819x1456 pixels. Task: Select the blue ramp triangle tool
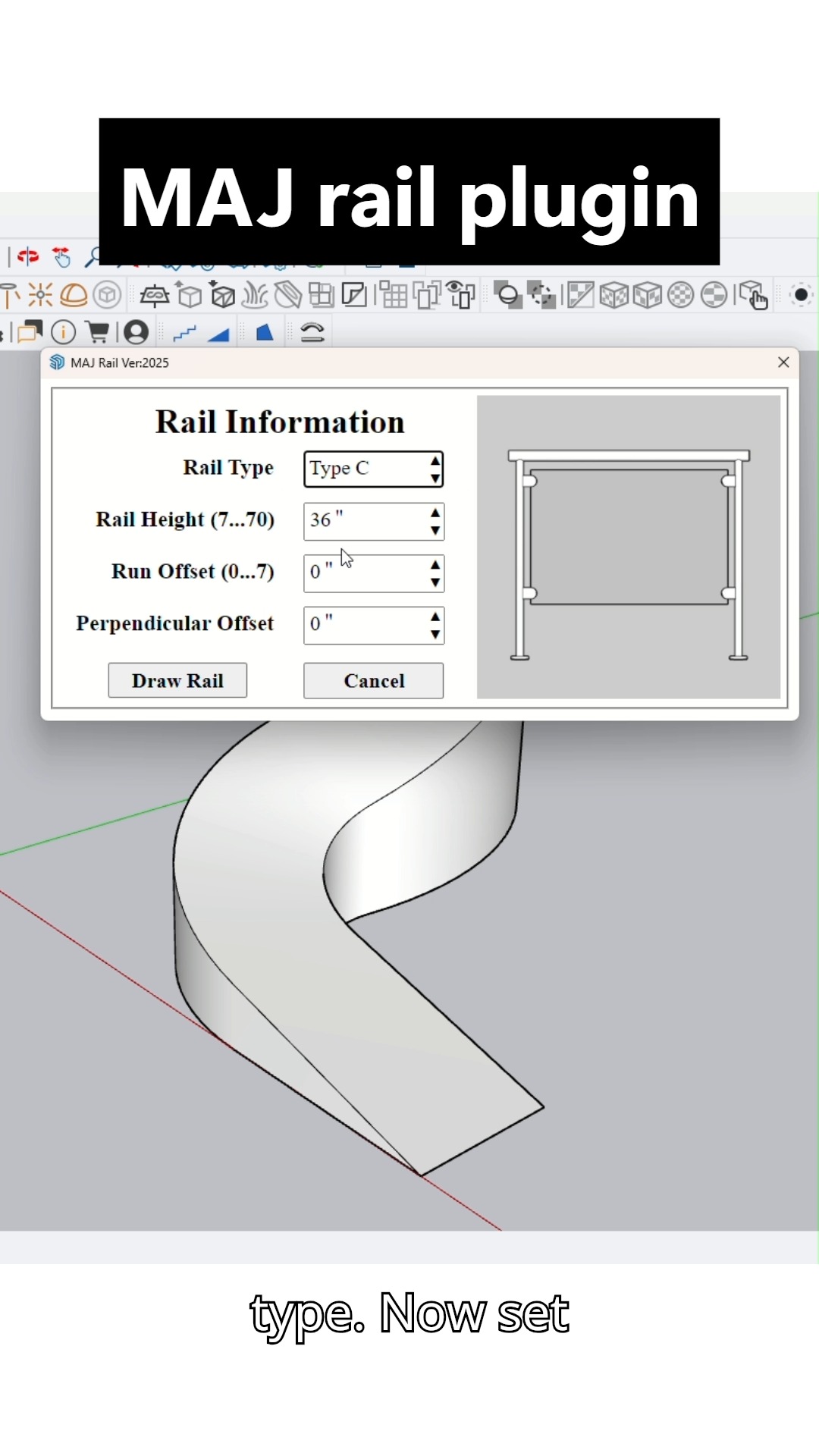[x=218, y=334]
